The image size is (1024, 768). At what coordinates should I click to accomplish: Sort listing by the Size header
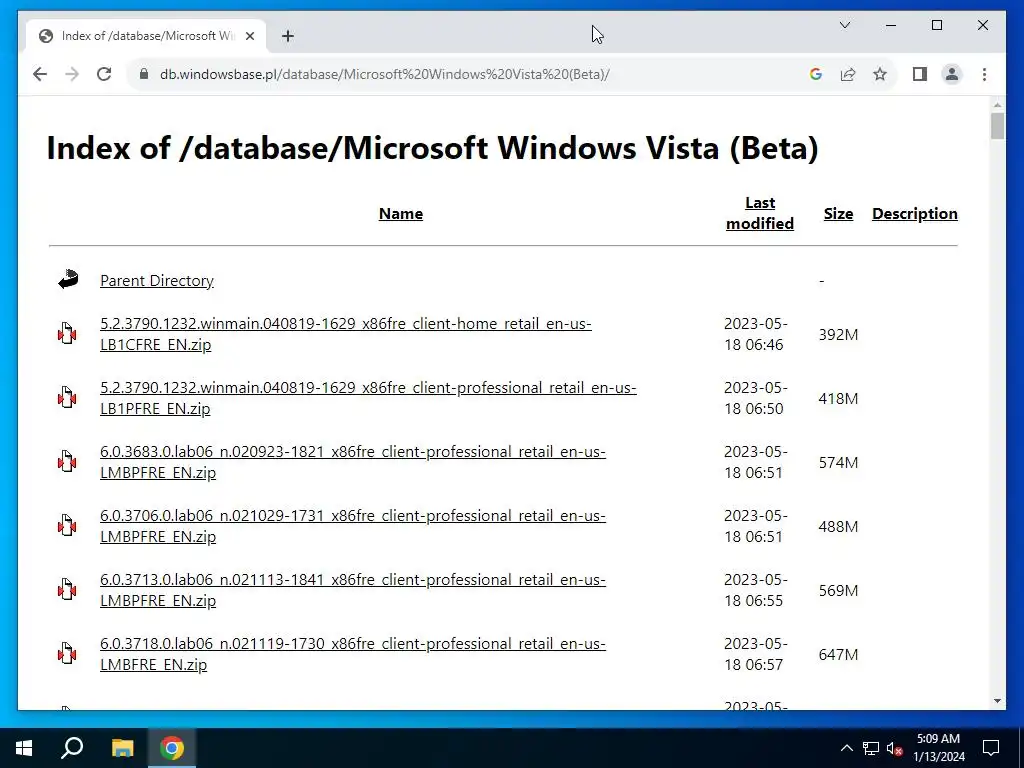click(838, 214)
